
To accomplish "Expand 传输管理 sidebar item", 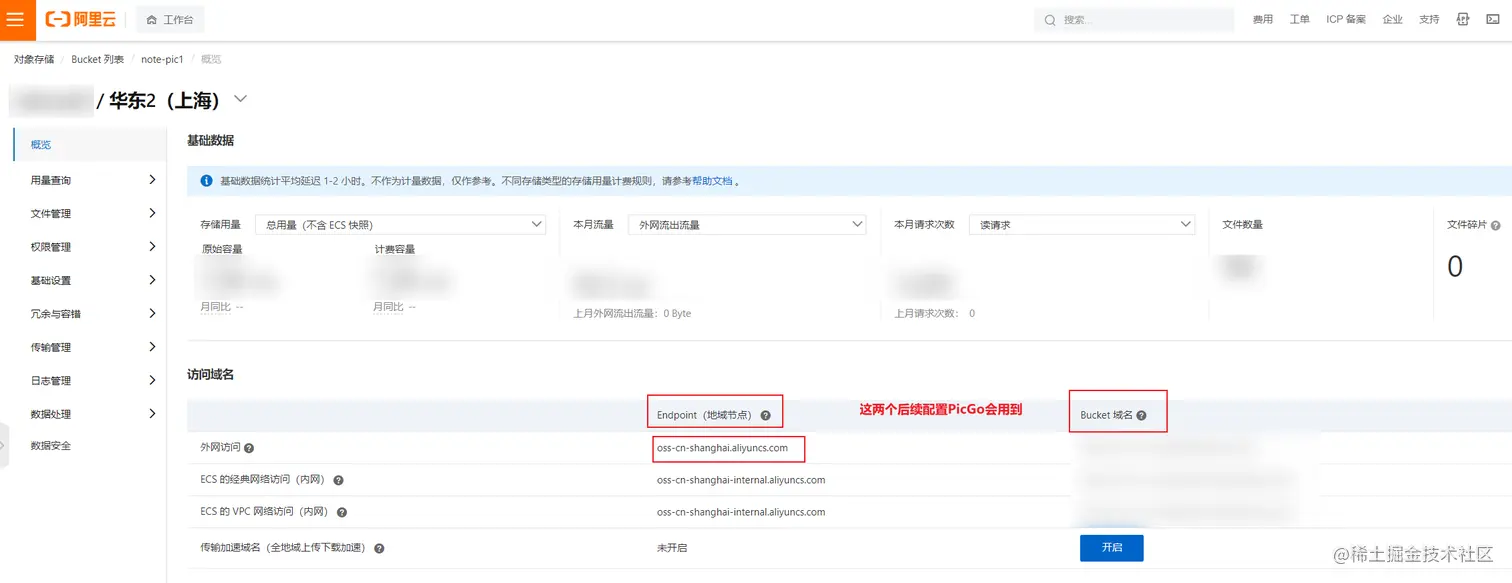I will coord(89,347).
